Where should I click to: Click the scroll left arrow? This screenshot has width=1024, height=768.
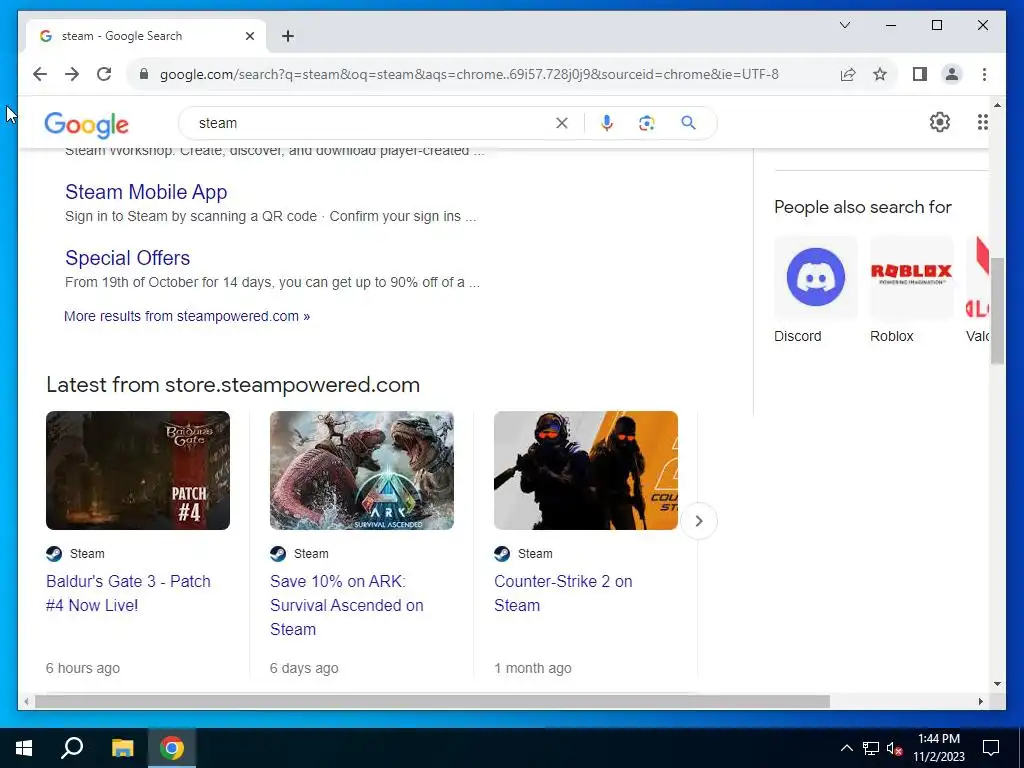point(26,701)
